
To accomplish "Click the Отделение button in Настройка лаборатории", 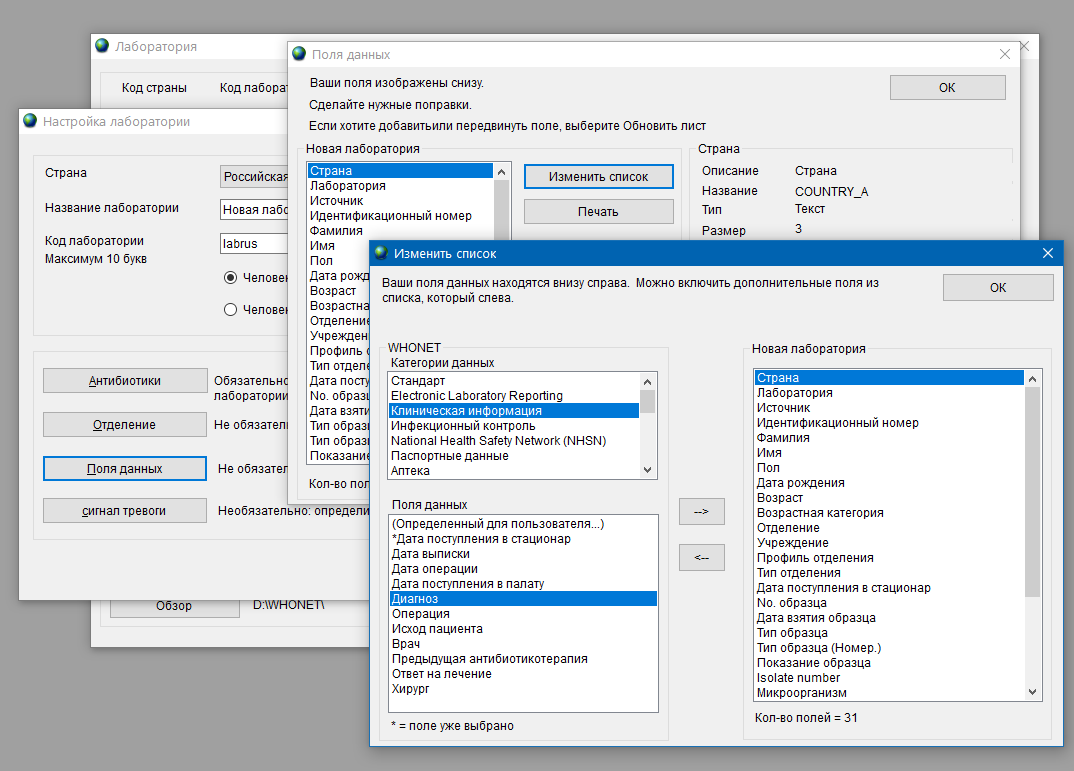I will (x=125, y=425).
